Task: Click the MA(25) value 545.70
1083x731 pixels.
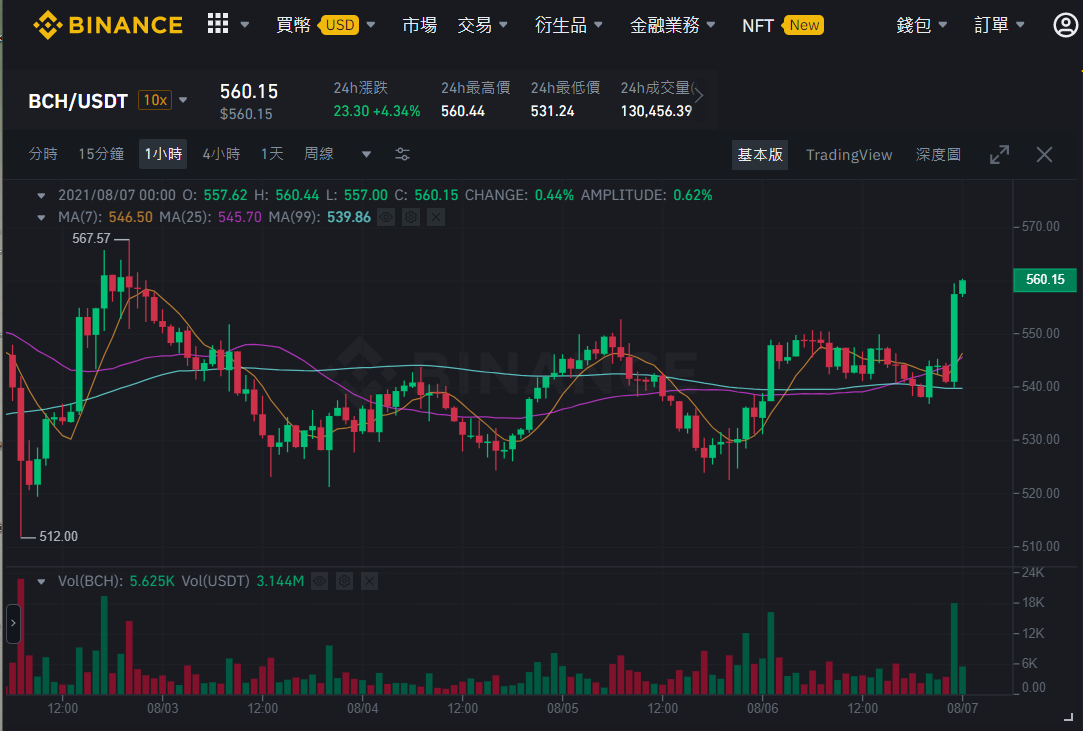Action: pos(240,218)
